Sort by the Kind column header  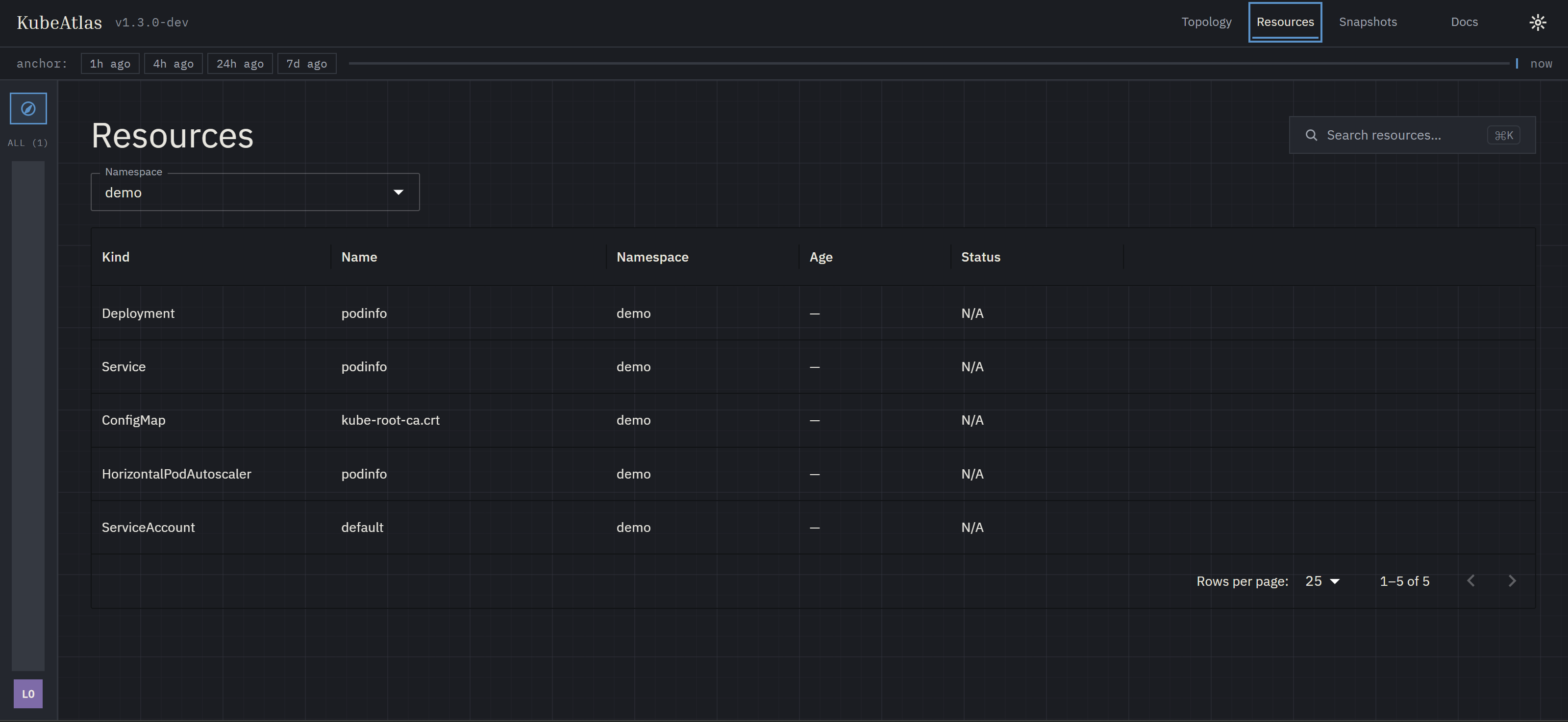tap(116, 257)
